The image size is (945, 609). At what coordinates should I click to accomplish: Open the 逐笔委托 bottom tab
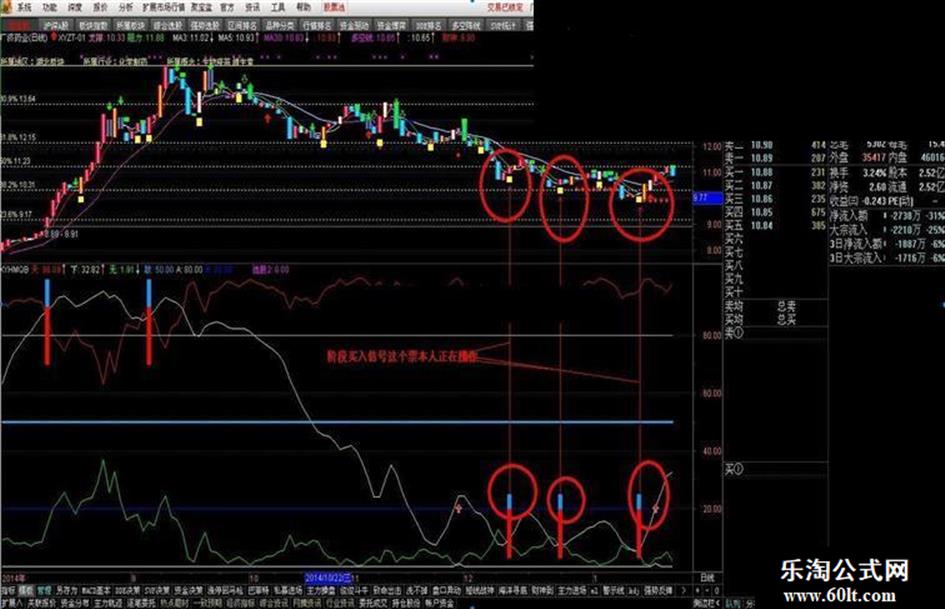click(142, 603)
